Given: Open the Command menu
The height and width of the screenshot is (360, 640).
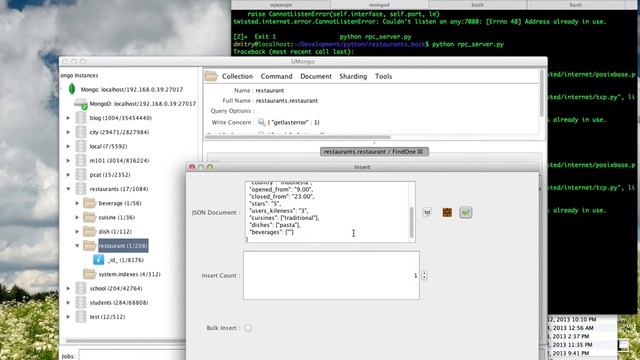Looking at the screenshot, I should pyautogui.click(x=276, y=76).
